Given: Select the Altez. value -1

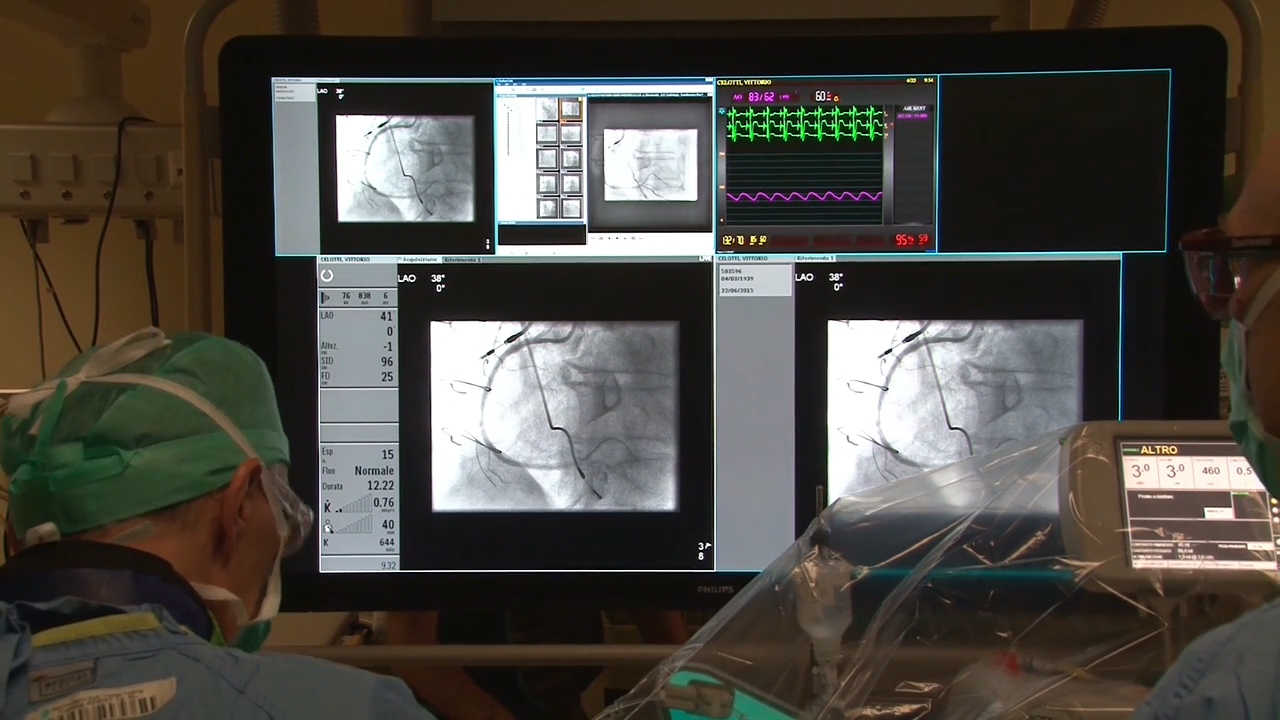Looking at the screenshot, I should [x=387, y=347].
